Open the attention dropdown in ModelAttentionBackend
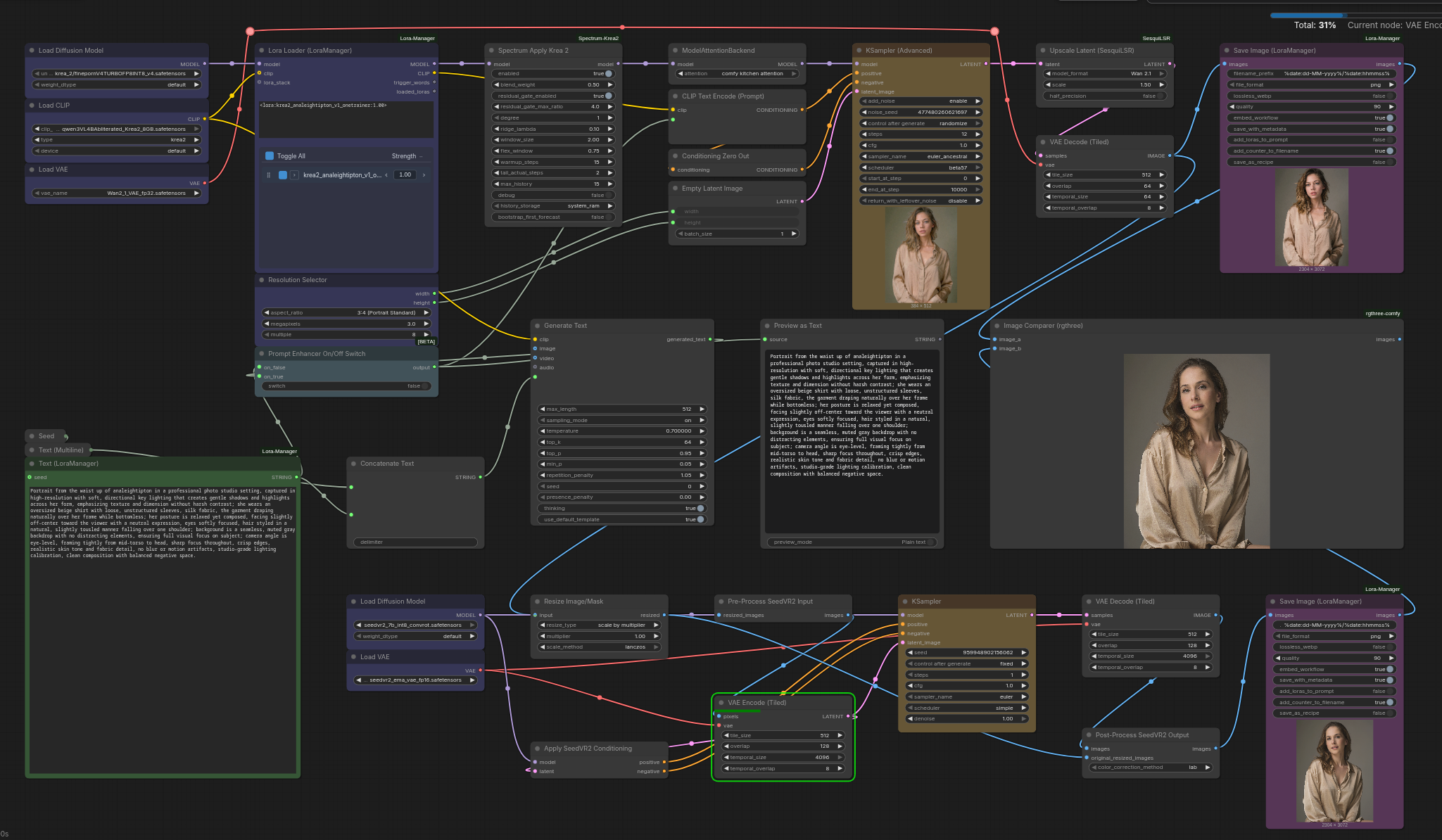Image resolution: width=1442 pixels, height=840 pixels. coord(737,74)
